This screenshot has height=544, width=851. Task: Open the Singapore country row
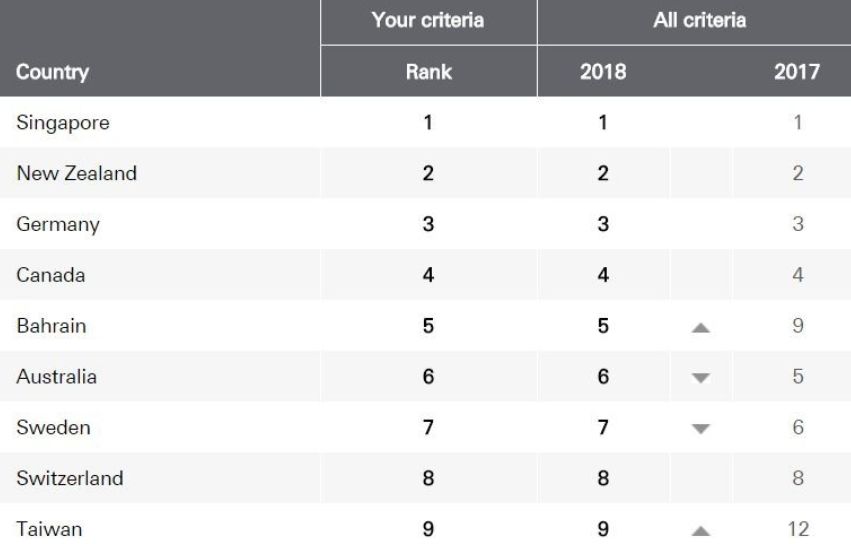click(x=62, y=123)
